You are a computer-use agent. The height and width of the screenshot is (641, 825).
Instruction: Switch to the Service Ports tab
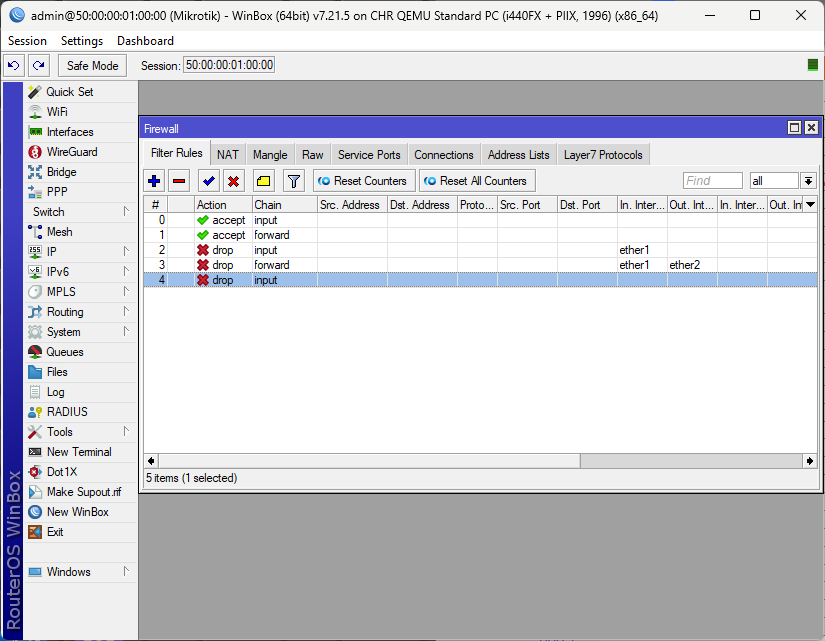pyautogui.click(x=369, y=155)
